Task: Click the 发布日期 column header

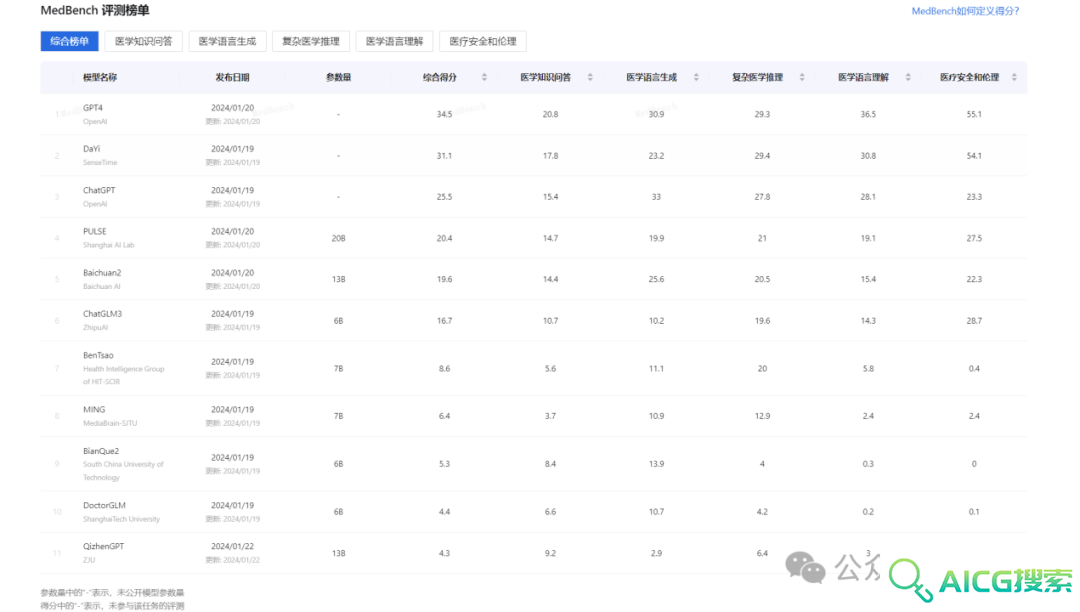Action: pos(232,77)
